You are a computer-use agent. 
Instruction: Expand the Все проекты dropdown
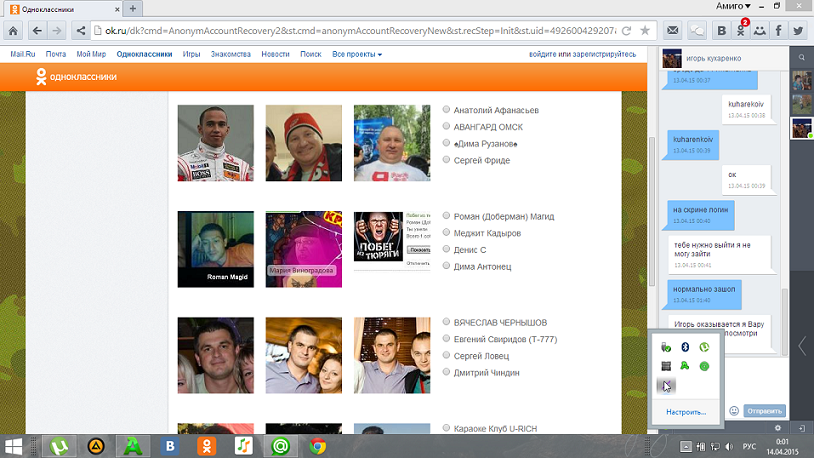pos(357,54)
